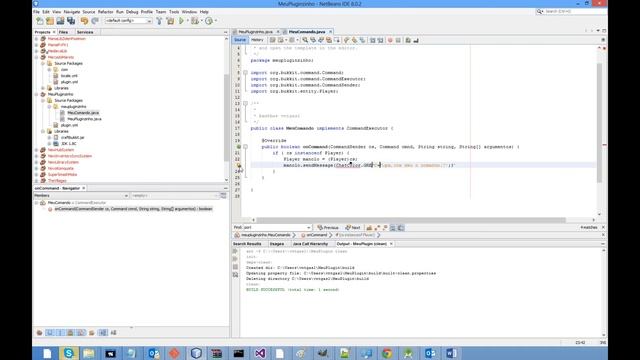The width and height of the screenshot is (640, 360).
Task: Select the onCommand method in Navigator
Action: [133, 209]
